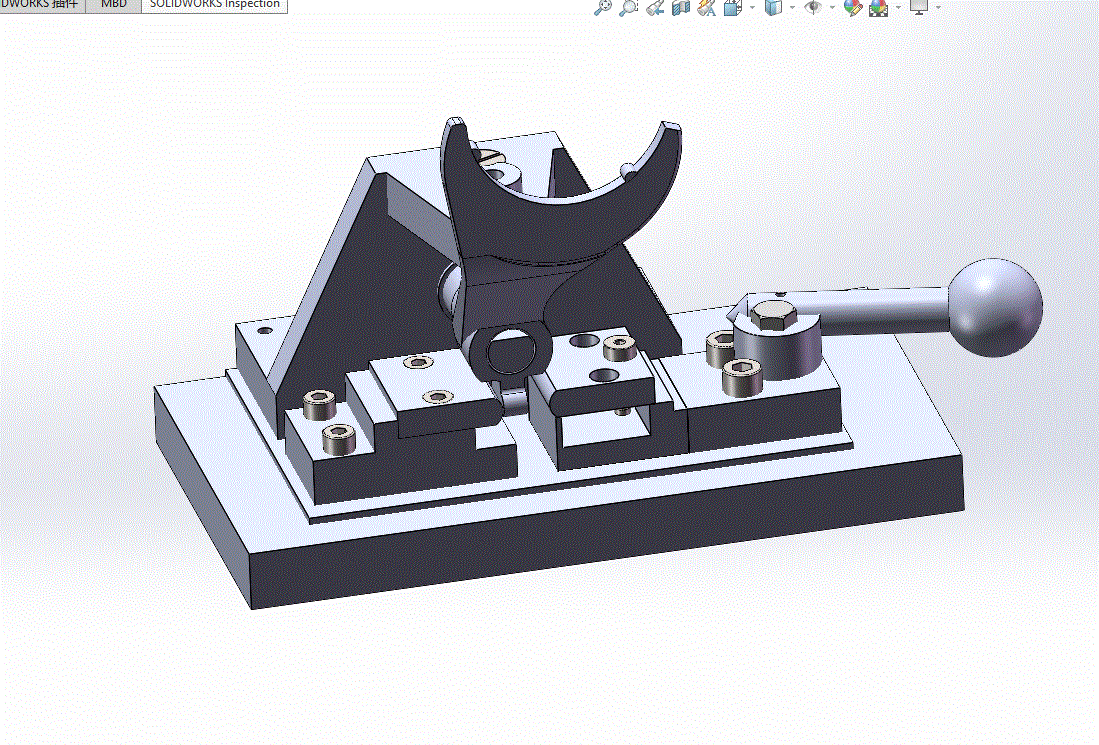The height and width of the screenshot is (745, 1099).
Task: Select the hex bolt head on the lever
Action: 773,315
